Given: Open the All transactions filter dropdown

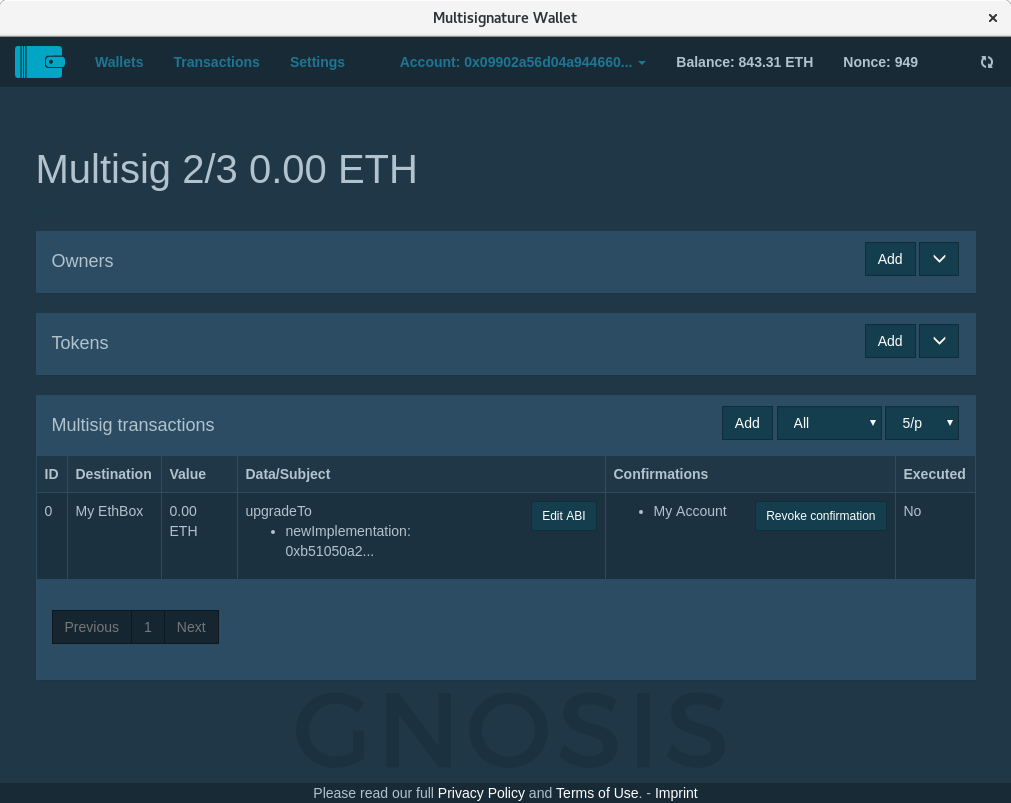Looking at the screenshot, I should coord(829,423).
